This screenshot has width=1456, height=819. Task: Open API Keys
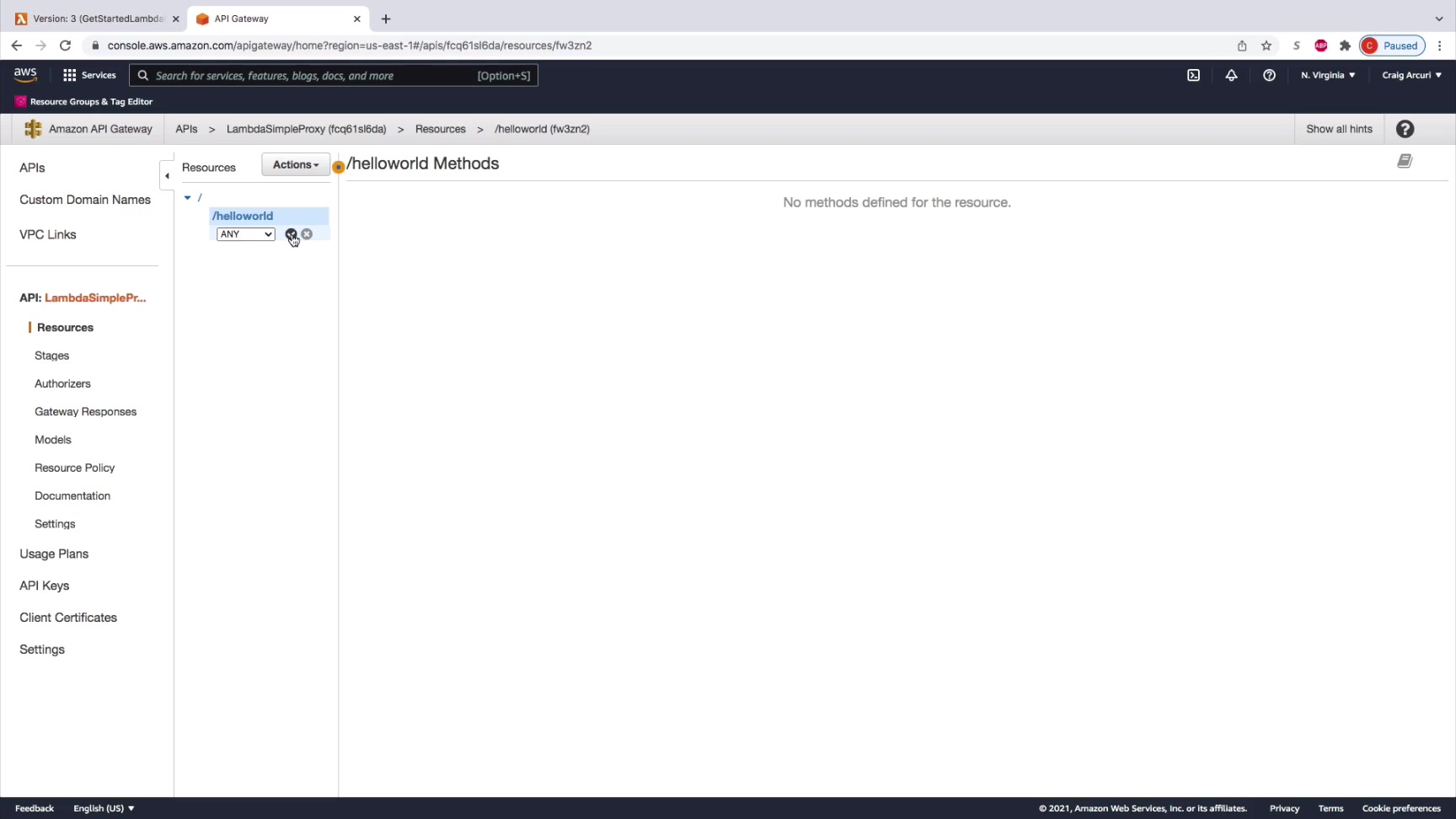click(x=44, y=586)
